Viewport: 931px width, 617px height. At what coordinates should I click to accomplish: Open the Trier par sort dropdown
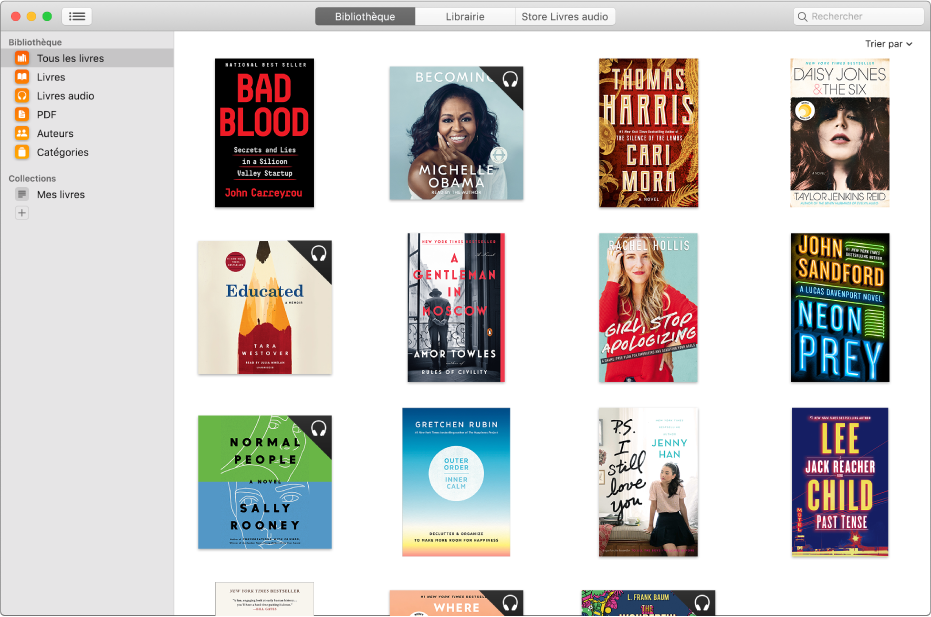click(x=888, y=43)
